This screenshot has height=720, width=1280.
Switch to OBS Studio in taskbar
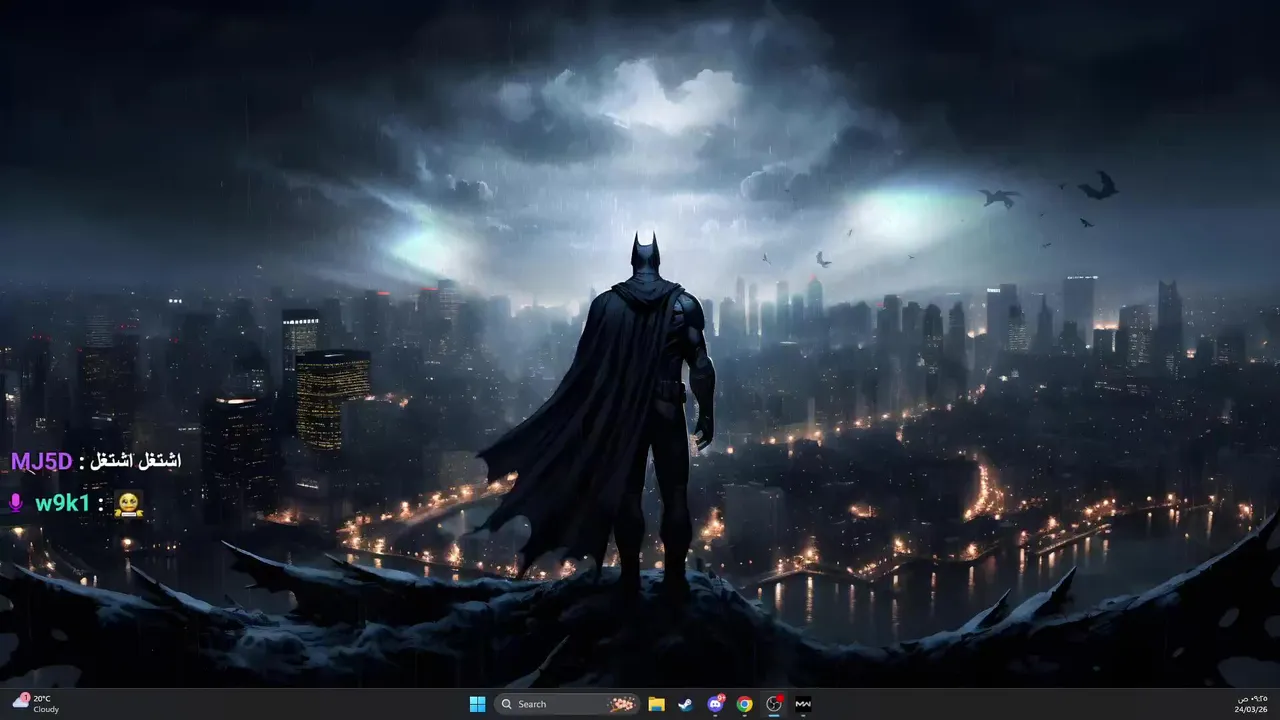pyautogui.click(x=773, y=704)
